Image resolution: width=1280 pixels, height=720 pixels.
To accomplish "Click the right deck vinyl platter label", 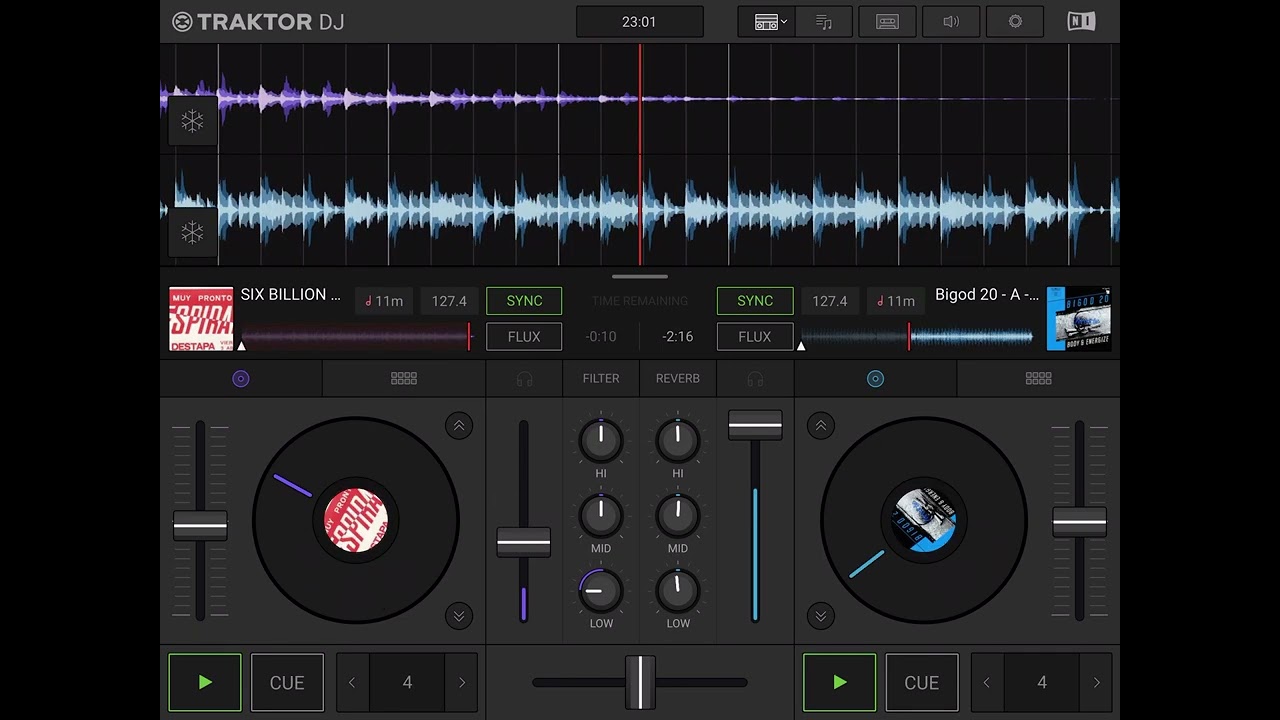I will [924, 520].
